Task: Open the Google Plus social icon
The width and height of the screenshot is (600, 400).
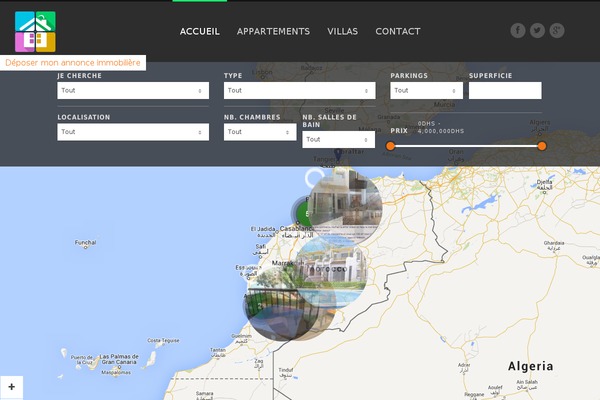Action: (x=557, y=30)
